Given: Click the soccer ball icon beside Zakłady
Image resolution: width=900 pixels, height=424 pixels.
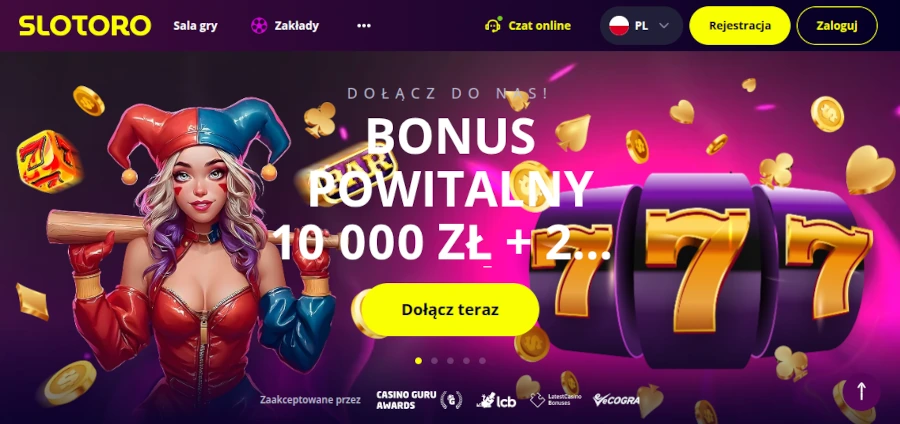Looking at the screenshot, I should click(x=259, y=26).
